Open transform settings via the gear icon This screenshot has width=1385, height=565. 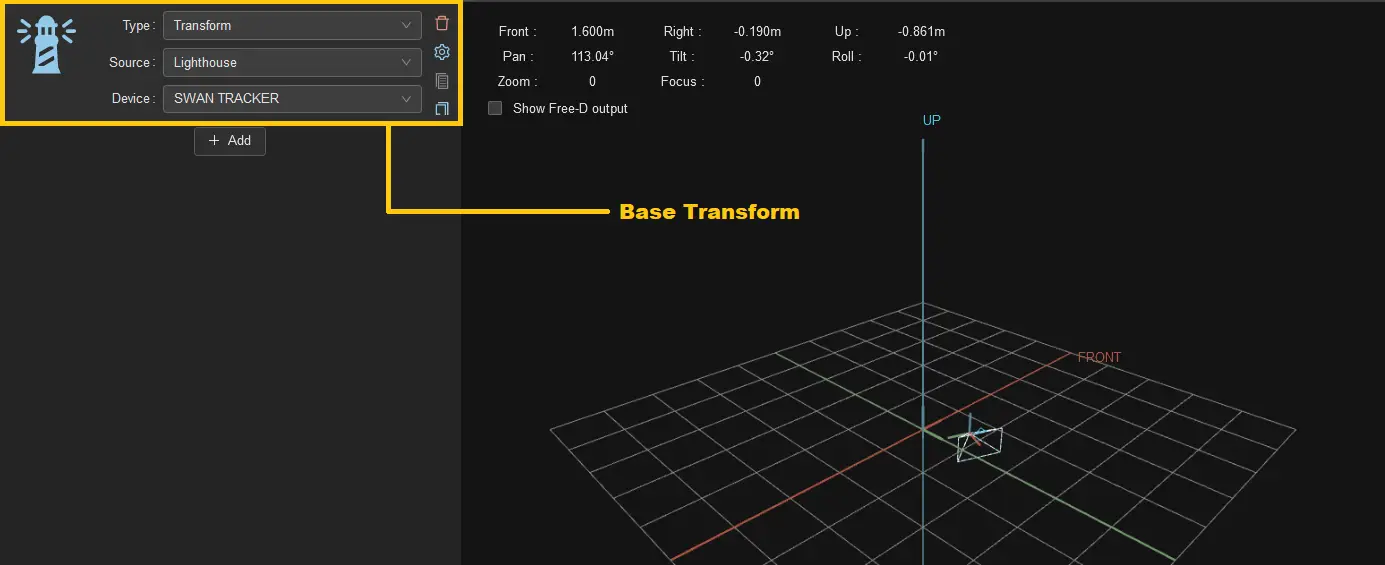[442, 52]
